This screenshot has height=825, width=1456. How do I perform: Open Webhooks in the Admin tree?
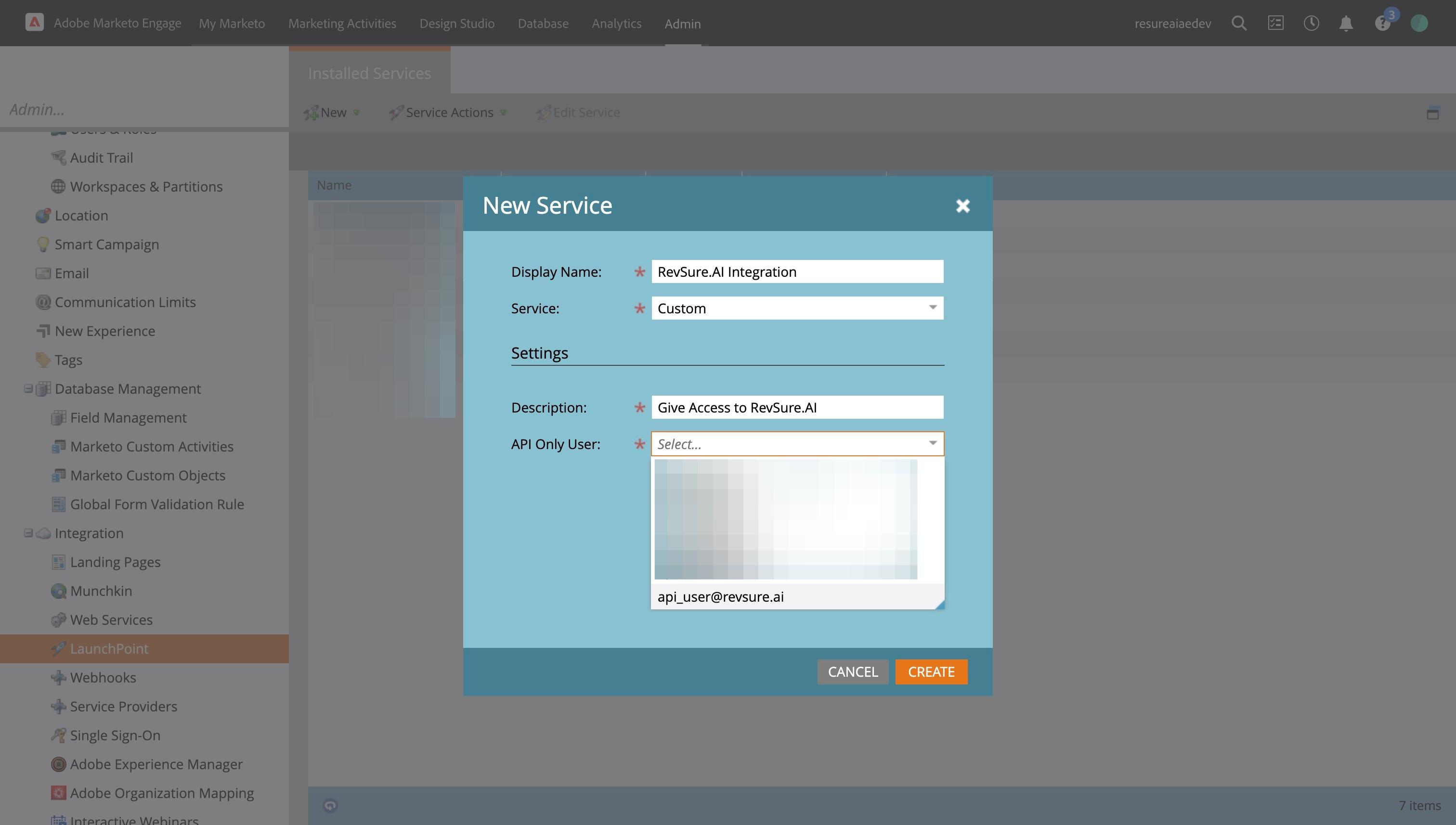(103, 677)
